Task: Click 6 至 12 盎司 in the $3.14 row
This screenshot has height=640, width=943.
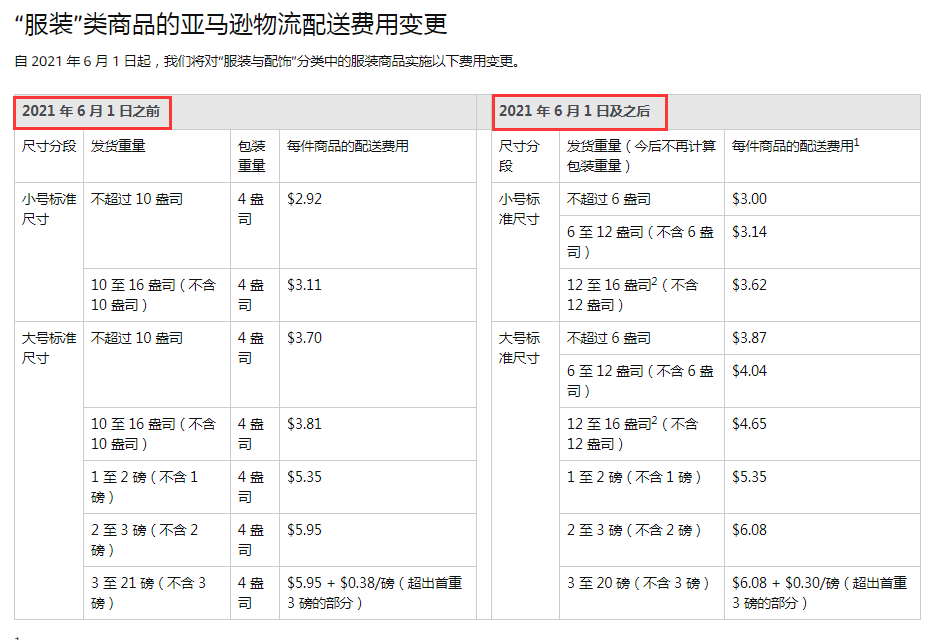Action: point(640,242)
